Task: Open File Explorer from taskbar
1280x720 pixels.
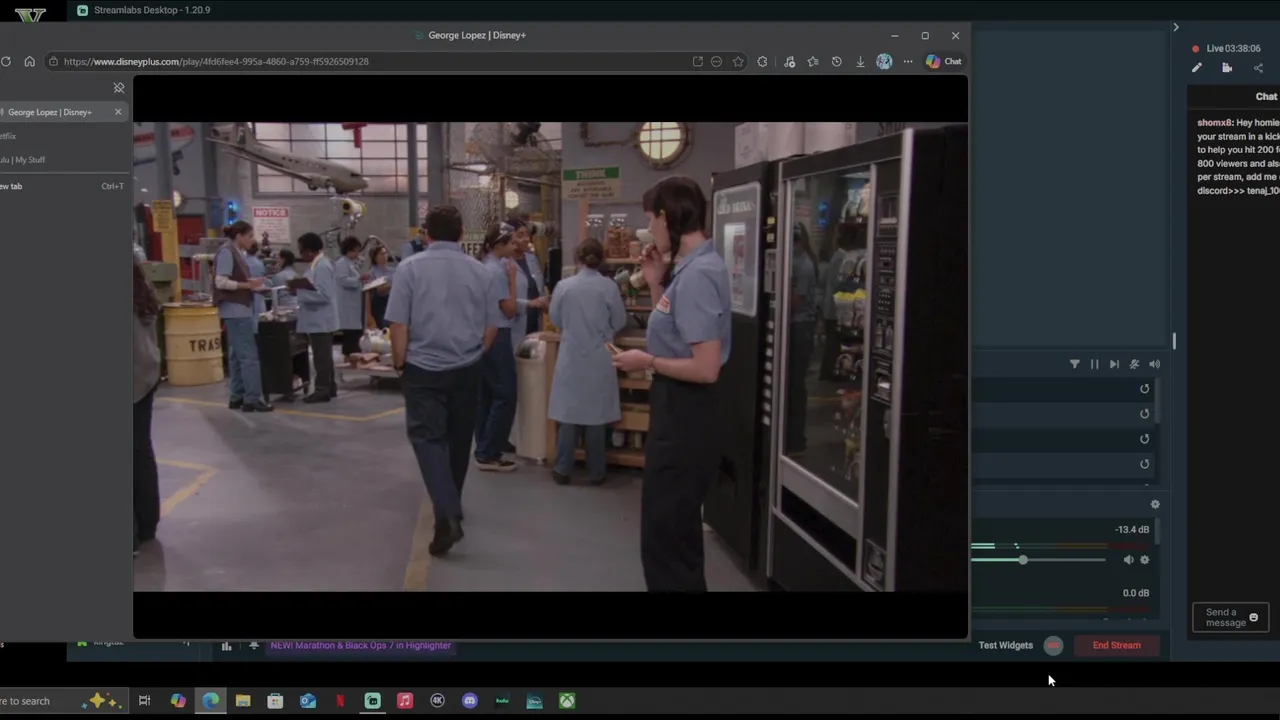Action: click(x=243, y=701)
